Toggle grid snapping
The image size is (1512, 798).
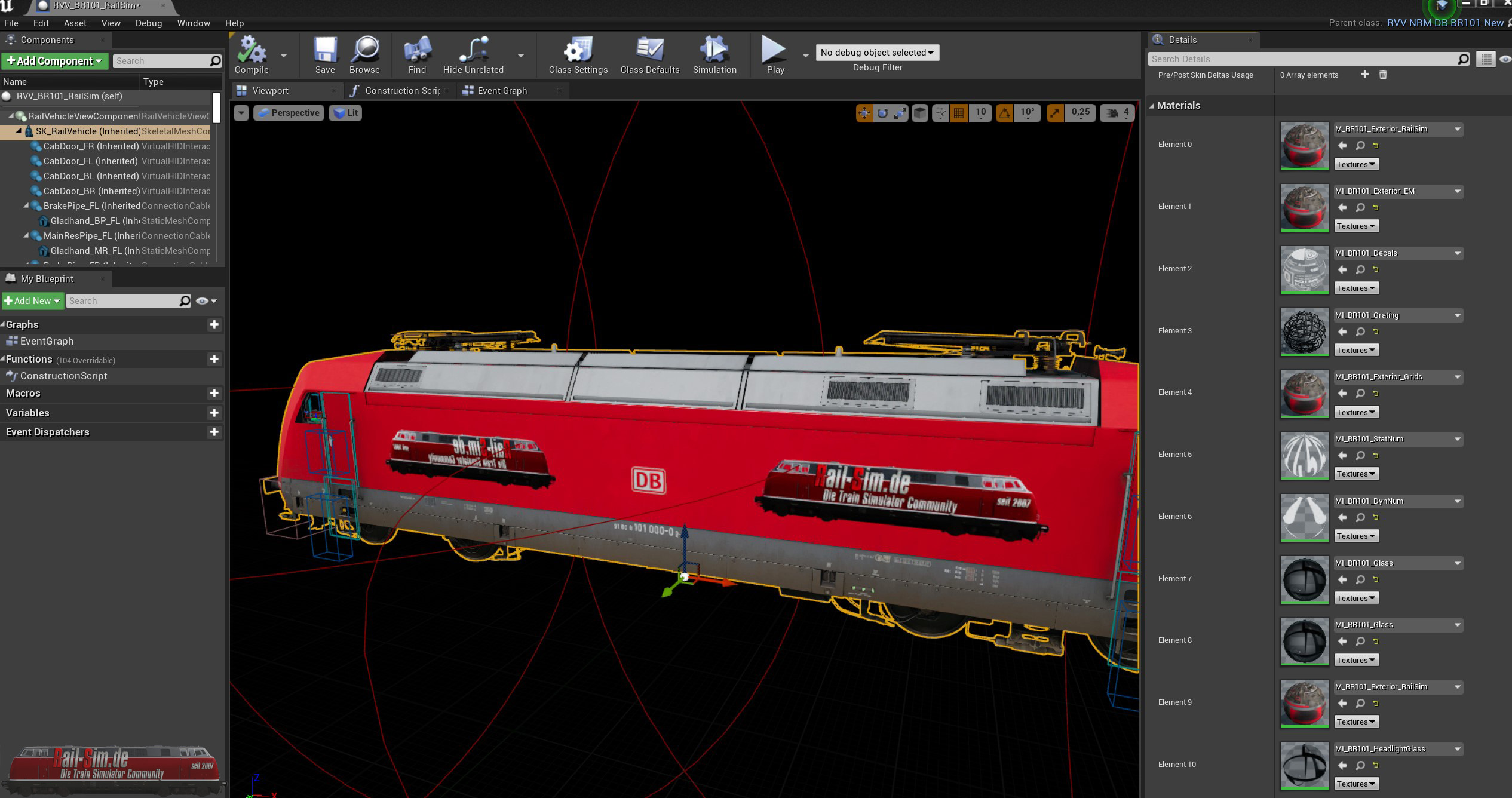point(959,113)
